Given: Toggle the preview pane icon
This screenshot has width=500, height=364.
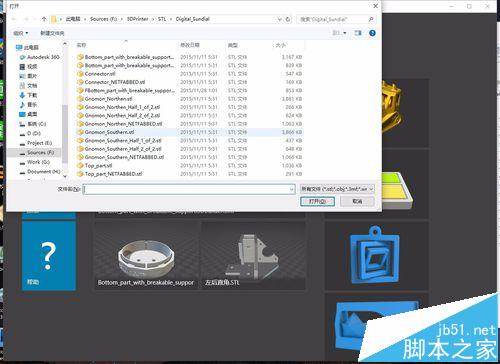Looking at the screenshot, I should tap(358, 33).
